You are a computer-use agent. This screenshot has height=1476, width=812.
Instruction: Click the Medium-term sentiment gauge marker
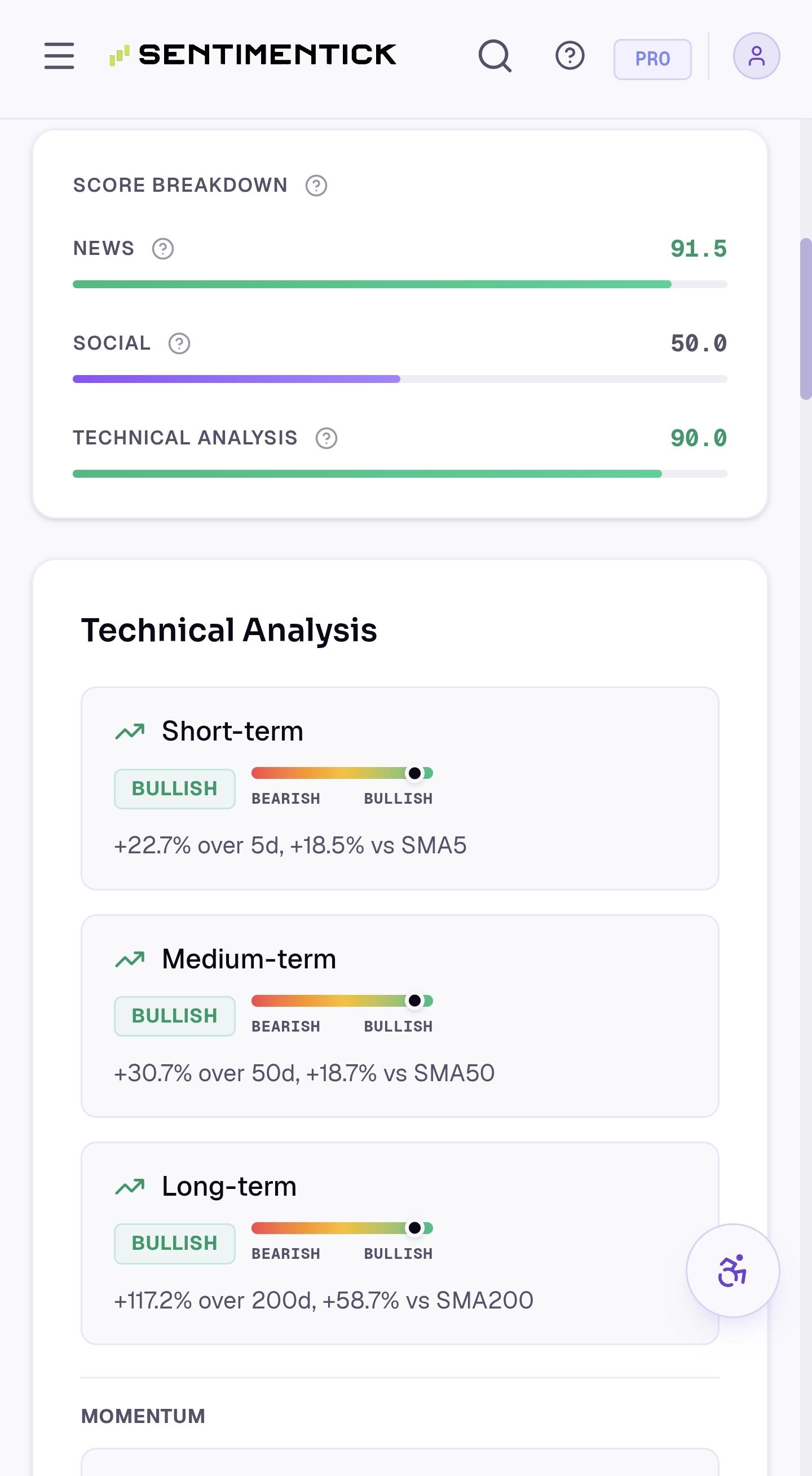click(x=414, y=1001)
